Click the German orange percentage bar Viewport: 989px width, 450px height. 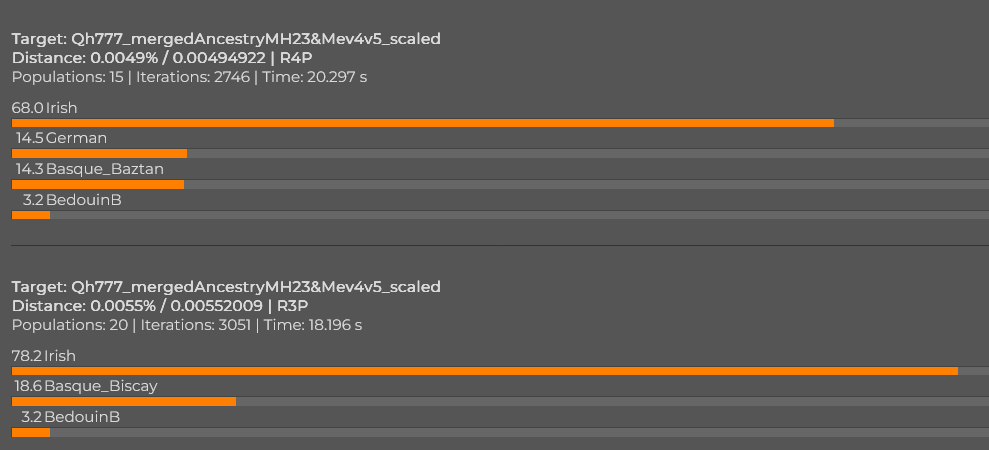[x=100, y=153]
